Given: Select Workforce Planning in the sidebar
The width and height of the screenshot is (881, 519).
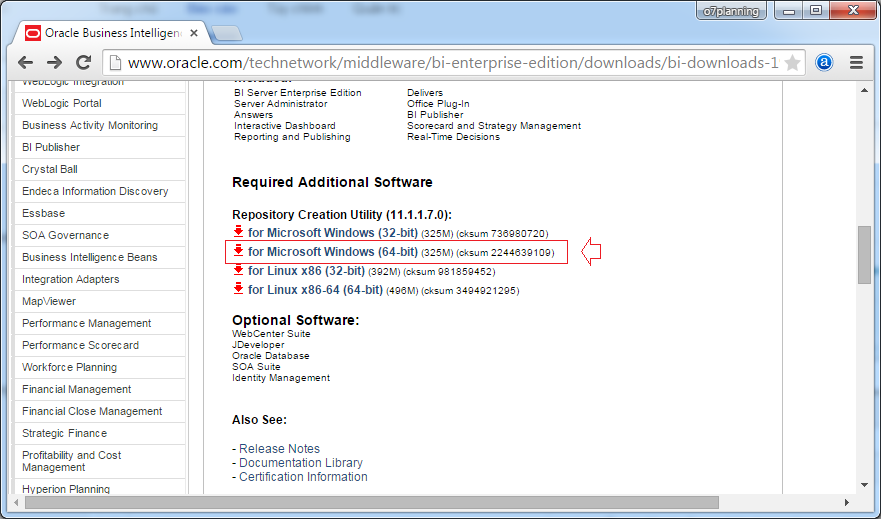Looking at the screenshot, I should pos(100,367).
